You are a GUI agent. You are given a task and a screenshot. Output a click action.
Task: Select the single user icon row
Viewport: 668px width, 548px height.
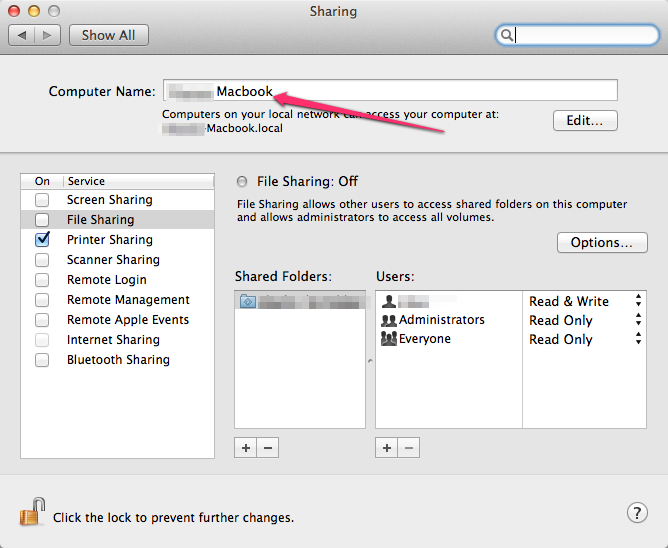click(389, 301)
